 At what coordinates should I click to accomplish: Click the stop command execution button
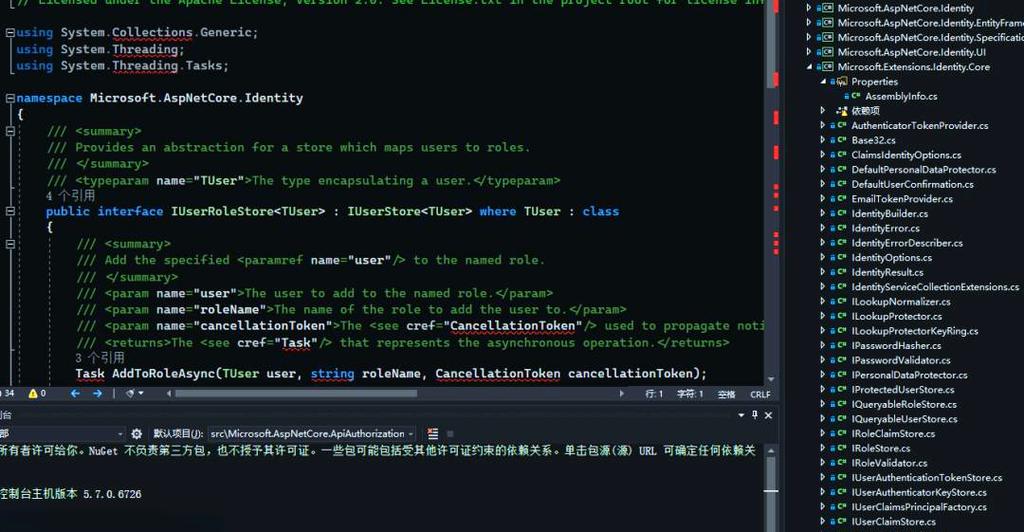pyautogui.click(x=450, y=433)
